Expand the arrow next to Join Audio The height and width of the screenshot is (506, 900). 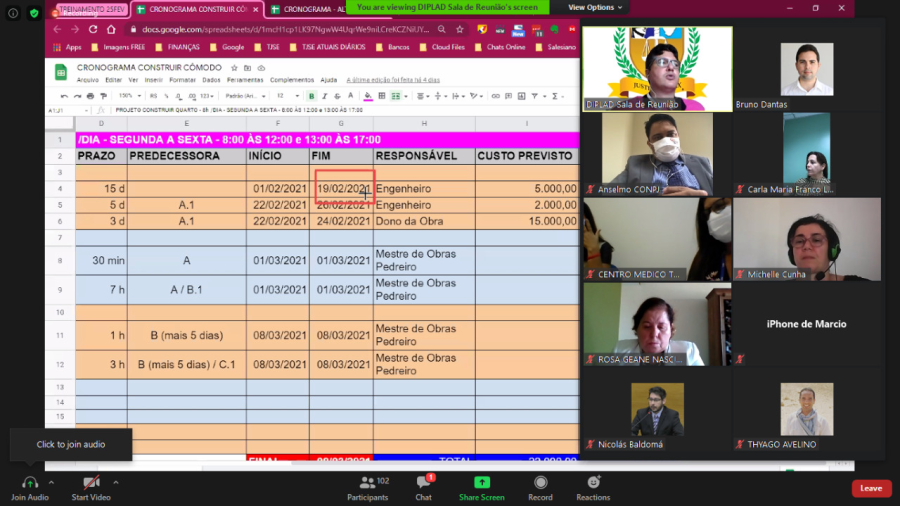click(x=51, y=482)
